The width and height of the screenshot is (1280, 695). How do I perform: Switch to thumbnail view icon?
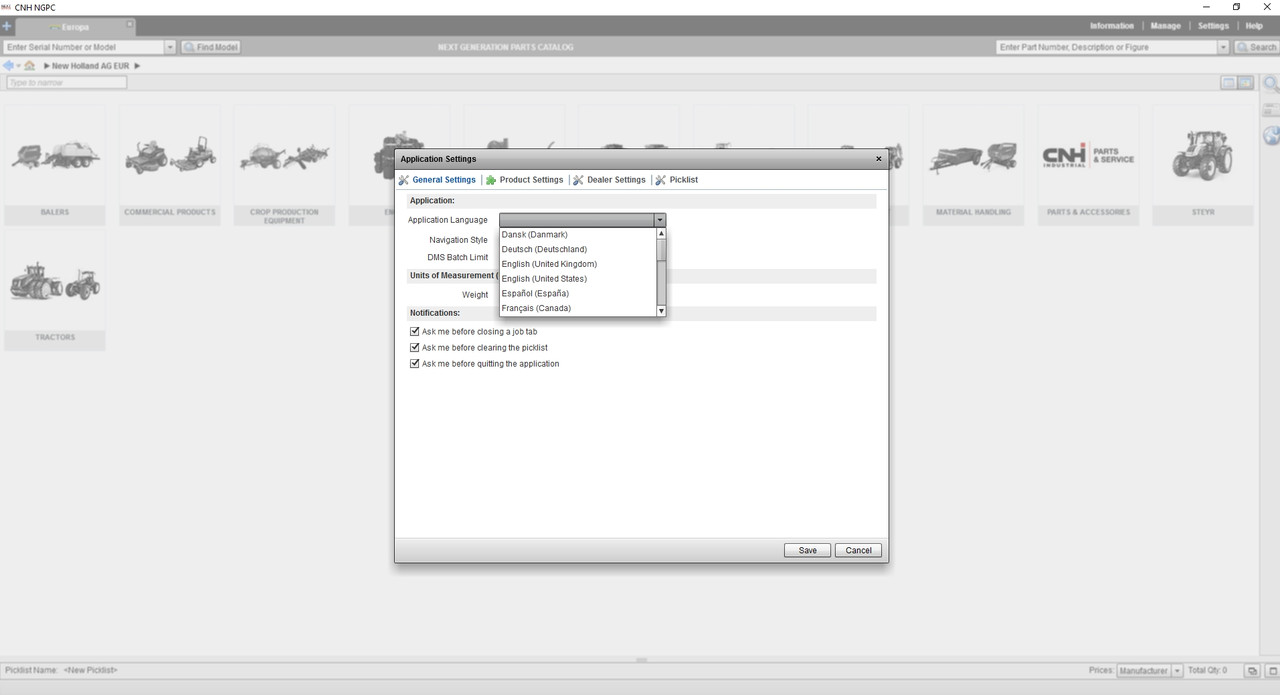(x=1246, y=83)
